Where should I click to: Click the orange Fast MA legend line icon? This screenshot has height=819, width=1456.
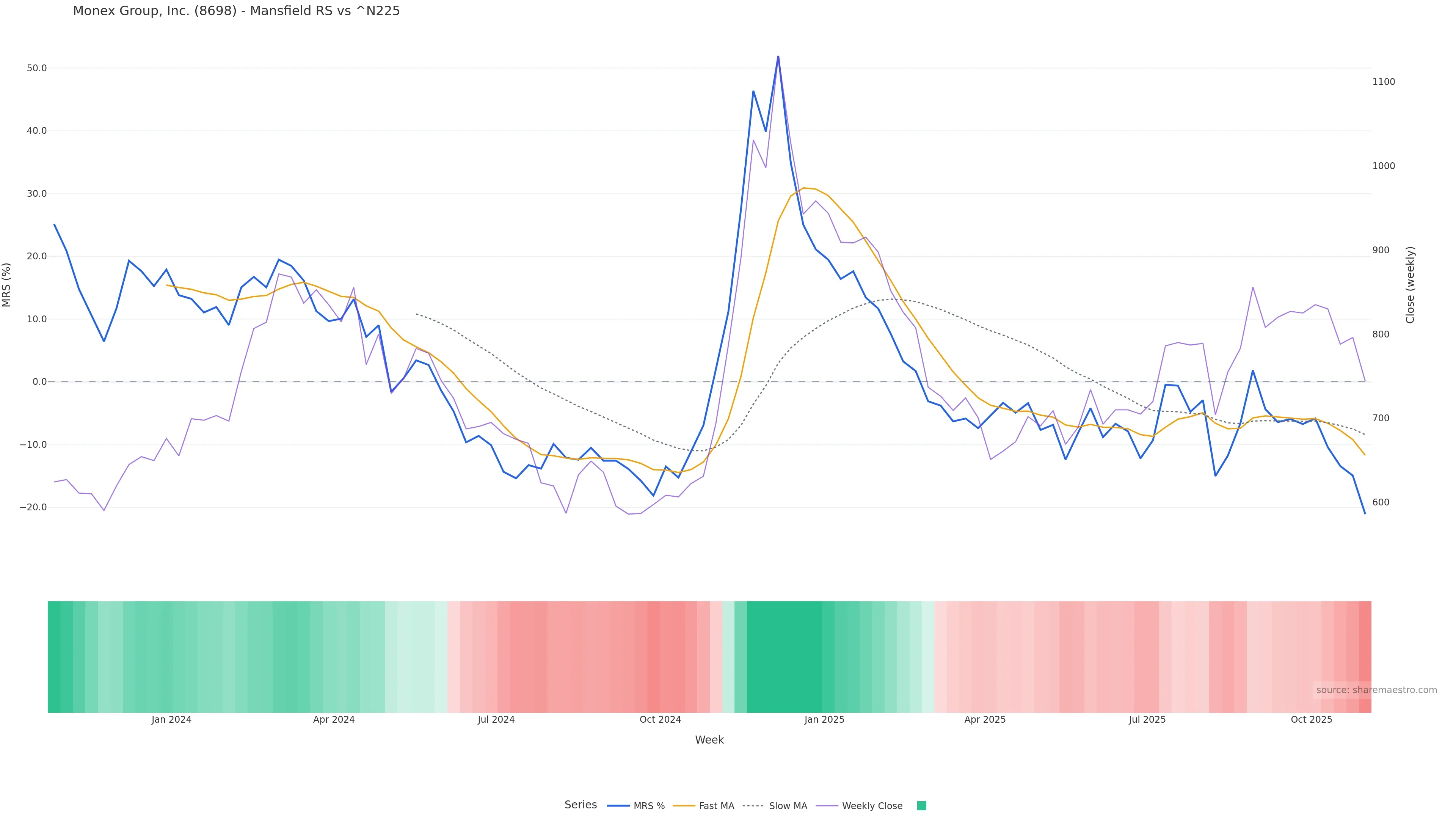coord(684,806)
